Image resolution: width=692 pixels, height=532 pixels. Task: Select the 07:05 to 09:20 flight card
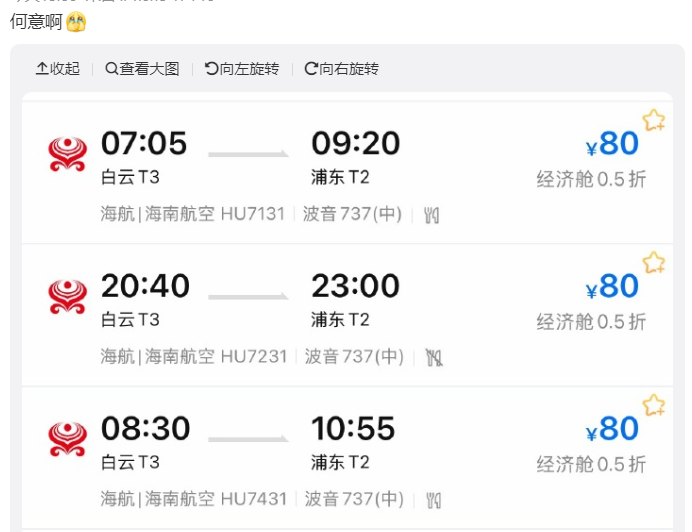coord(346,172)
